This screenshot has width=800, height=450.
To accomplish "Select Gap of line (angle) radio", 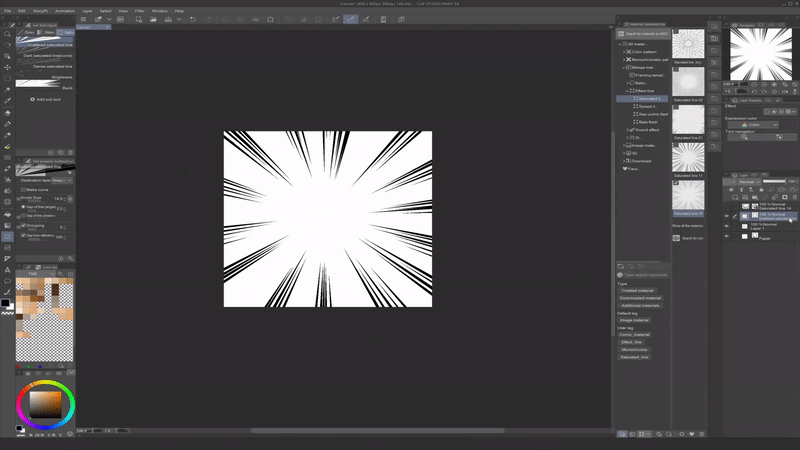I will (x=23, y=207).
